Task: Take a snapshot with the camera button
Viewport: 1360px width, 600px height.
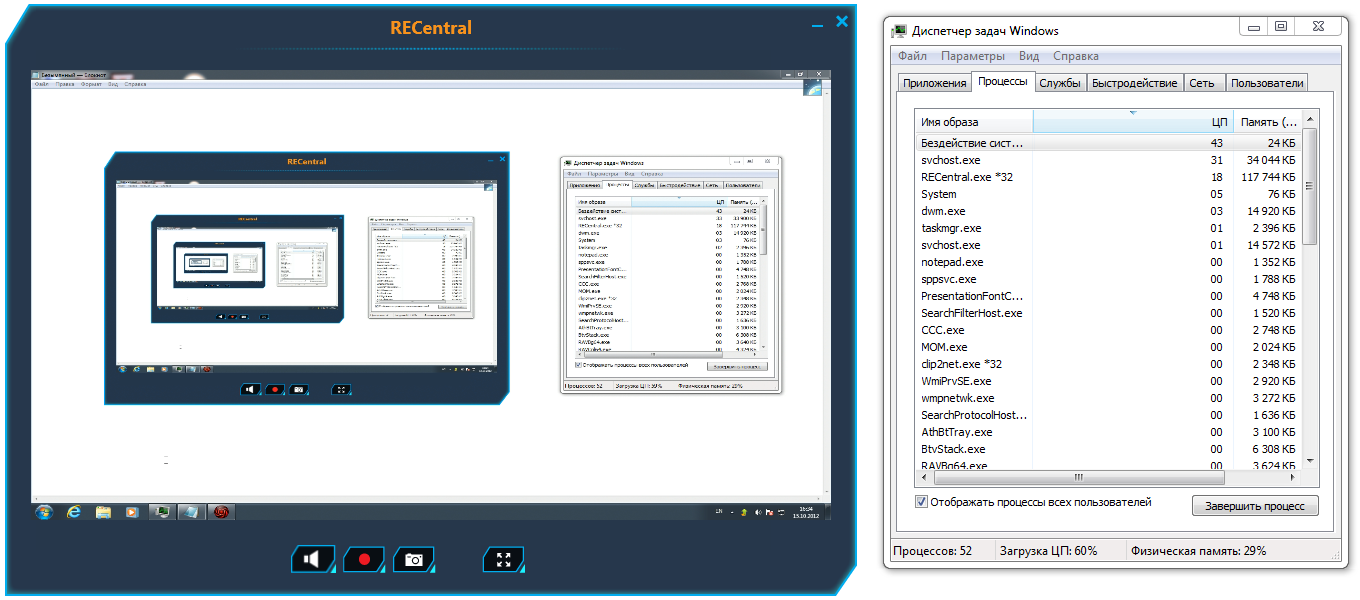Action: point(414,559)
